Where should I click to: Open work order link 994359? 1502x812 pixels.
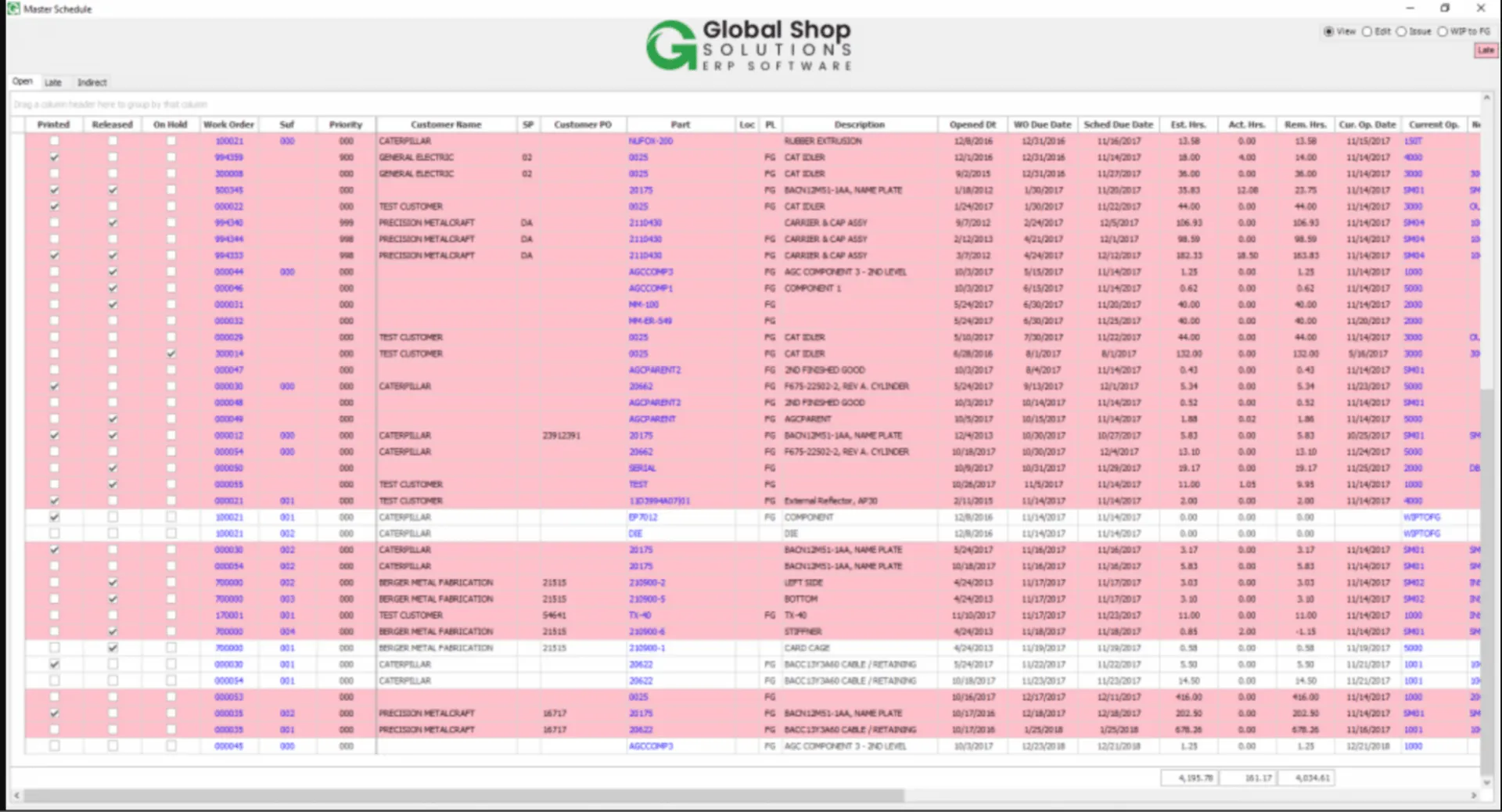229,157
